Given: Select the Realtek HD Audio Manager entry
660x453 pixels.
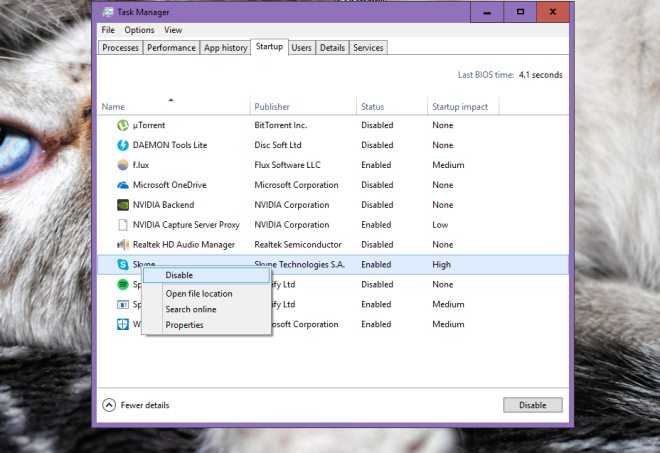Looking at the screenshot, I should (x=184, y=244).
